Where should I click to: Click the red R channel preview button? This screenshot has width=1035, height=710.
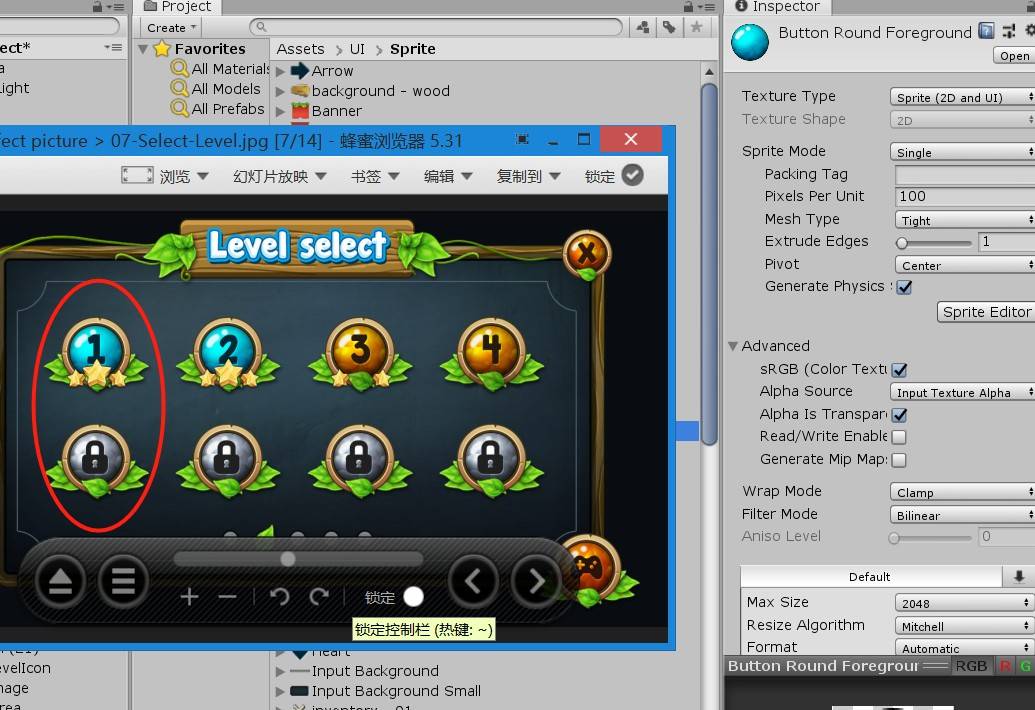1005,666
